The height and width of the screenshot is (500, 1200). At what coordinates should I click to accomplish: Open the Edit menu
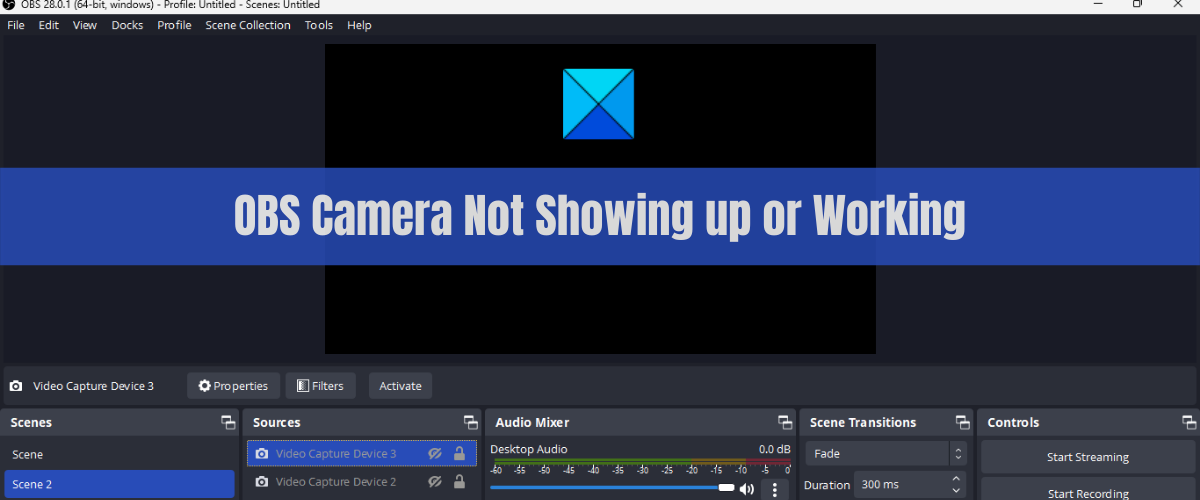pos(49,25)
